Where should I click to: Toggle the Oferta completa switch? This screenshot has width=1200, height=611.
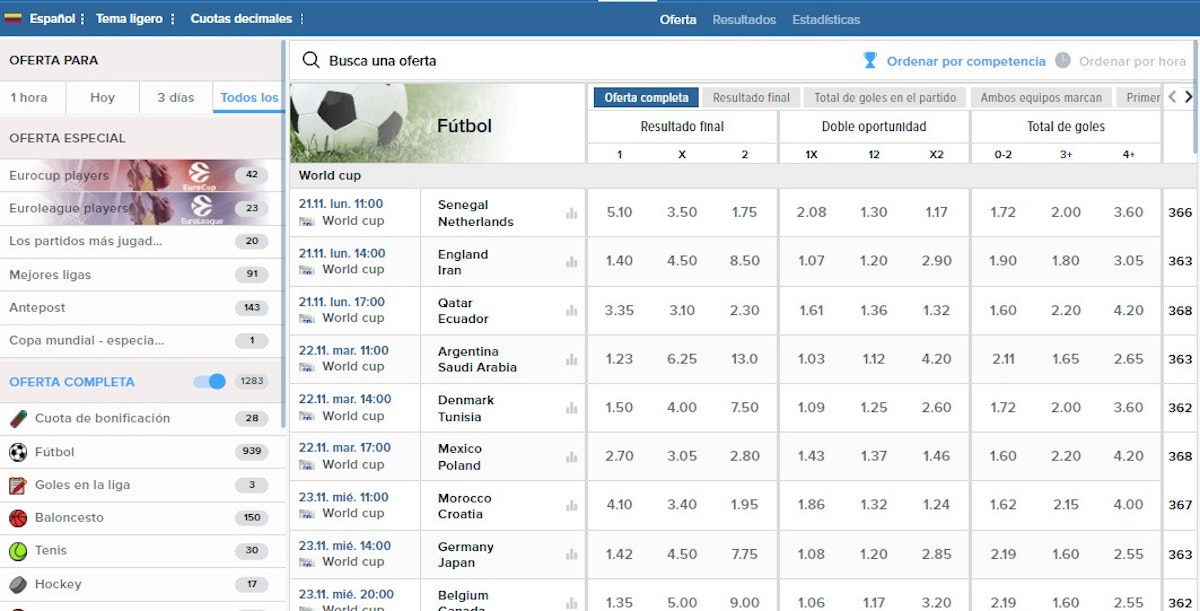coord(210,382)
